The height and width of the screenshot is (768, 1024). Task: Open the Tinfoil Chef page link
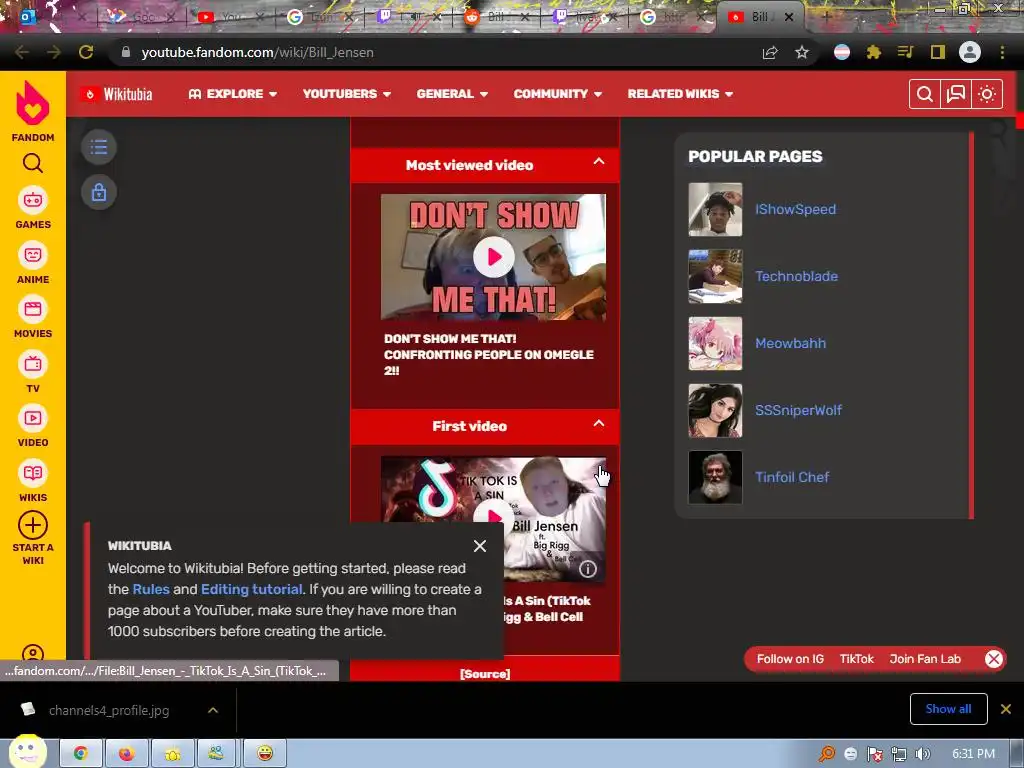click(x=792, y=477)
